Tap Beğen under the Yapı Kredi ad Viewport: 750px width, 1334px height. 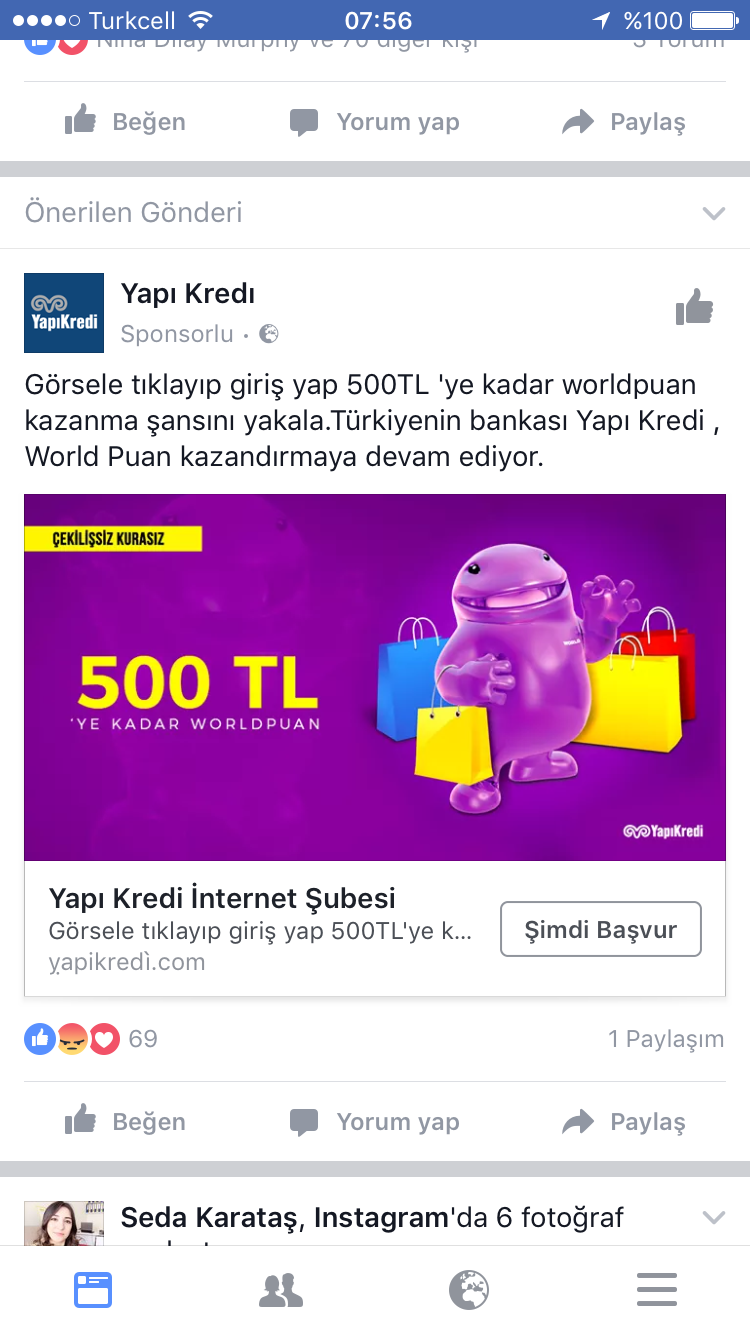[x=125, y=1122]
